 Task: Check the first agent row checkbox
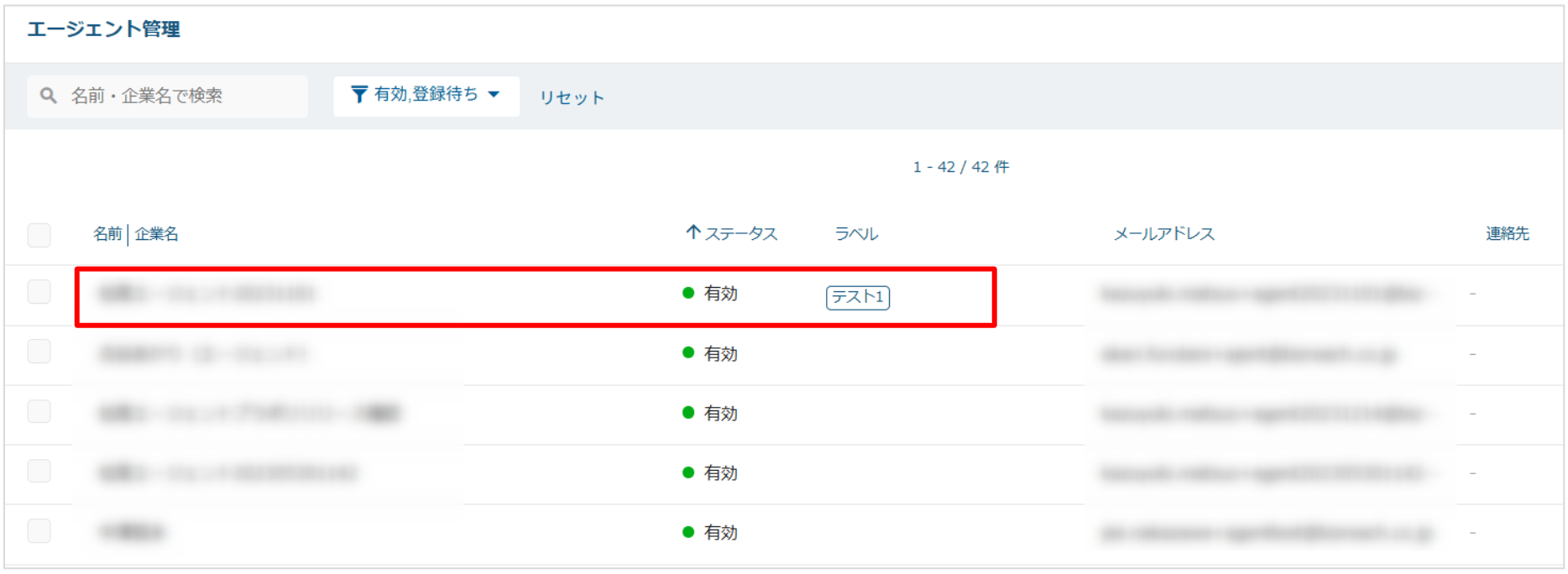[x=39, y=292]
